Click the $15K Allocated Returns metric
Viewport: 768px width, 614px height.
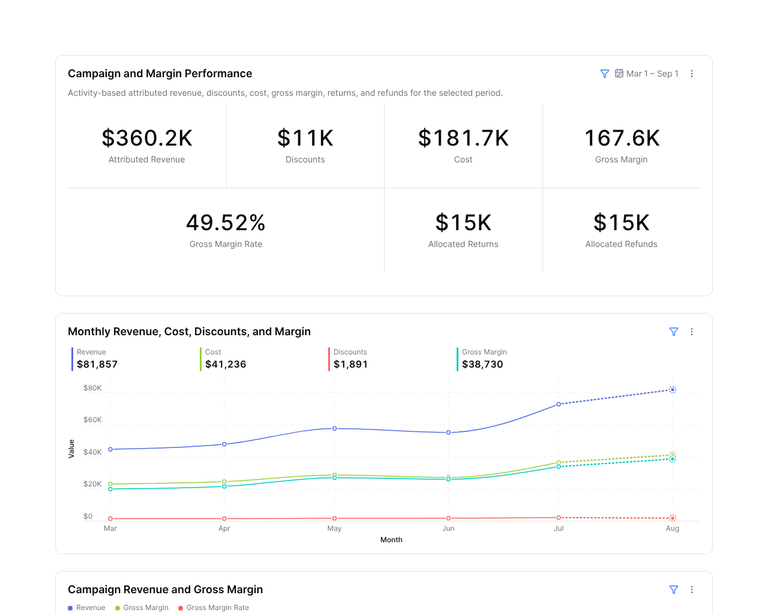coord(463,230)
